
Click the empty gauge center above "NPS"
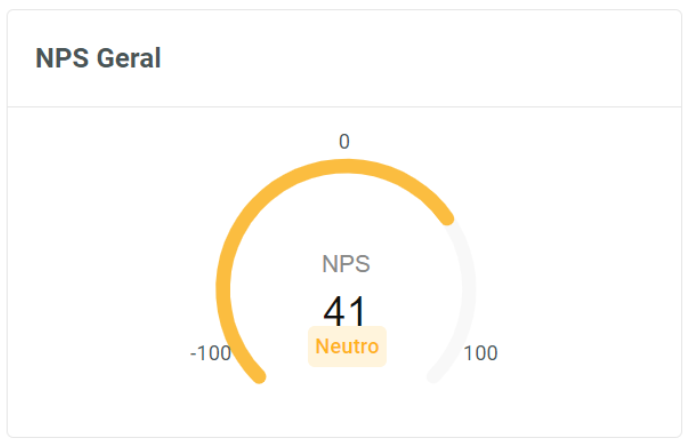[x=346, y=215]
